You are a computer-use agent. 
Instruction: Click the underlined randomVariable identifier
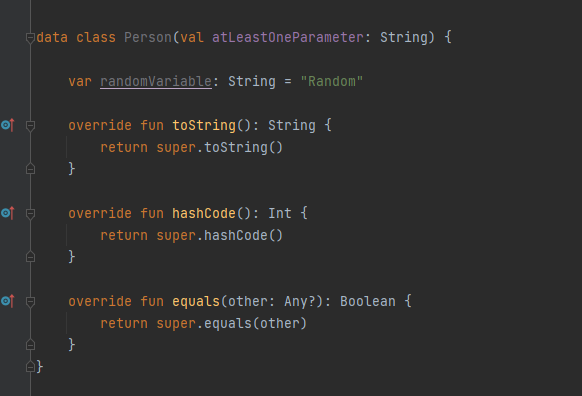[x=156, y=81]
